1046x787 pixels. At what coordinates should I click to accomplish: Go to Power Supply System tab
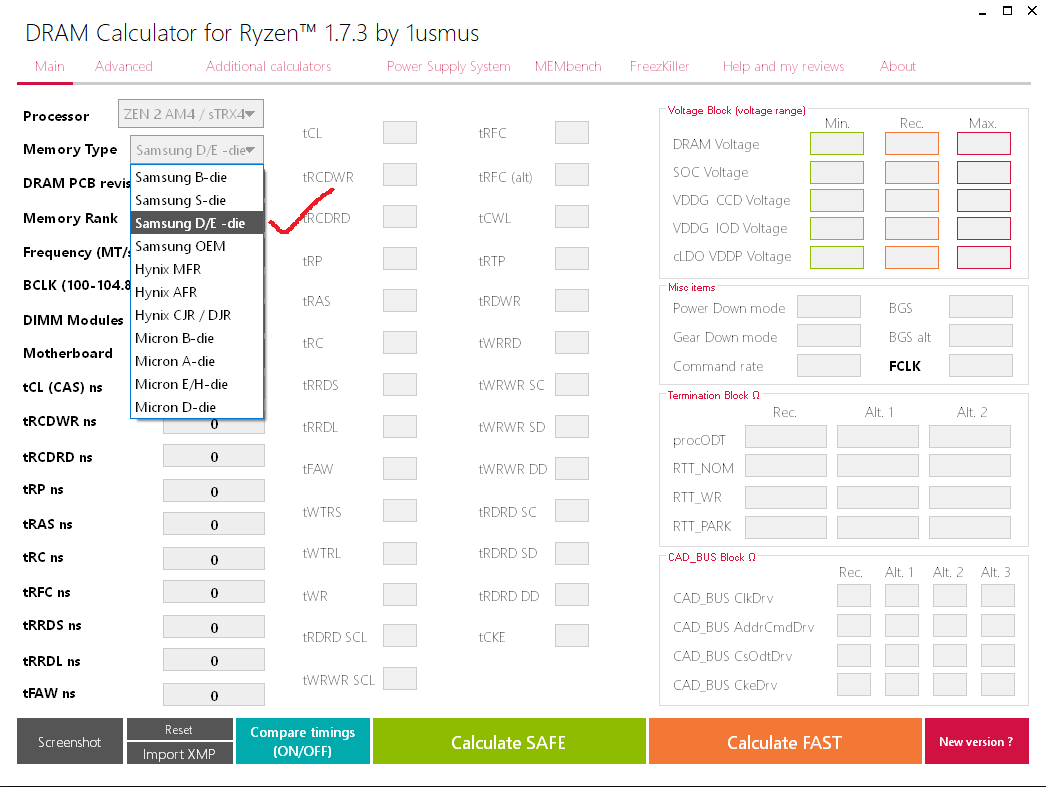[448, 66]
